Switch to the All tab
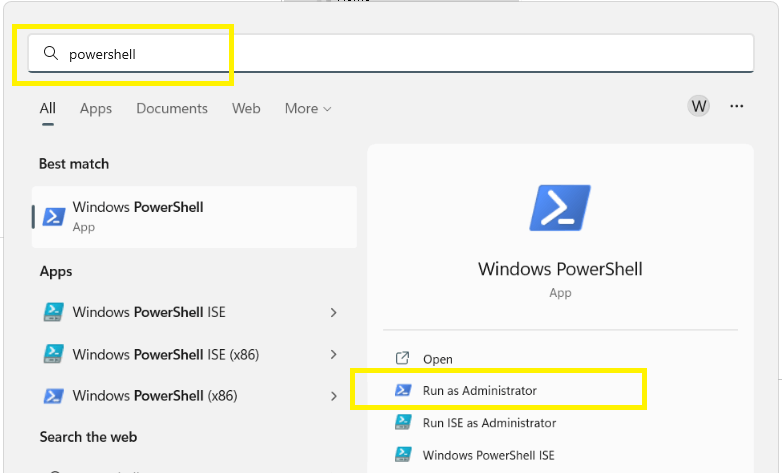The width and height of the screenshot is (782, 473). pyautogui.click(x=48, y=108)
